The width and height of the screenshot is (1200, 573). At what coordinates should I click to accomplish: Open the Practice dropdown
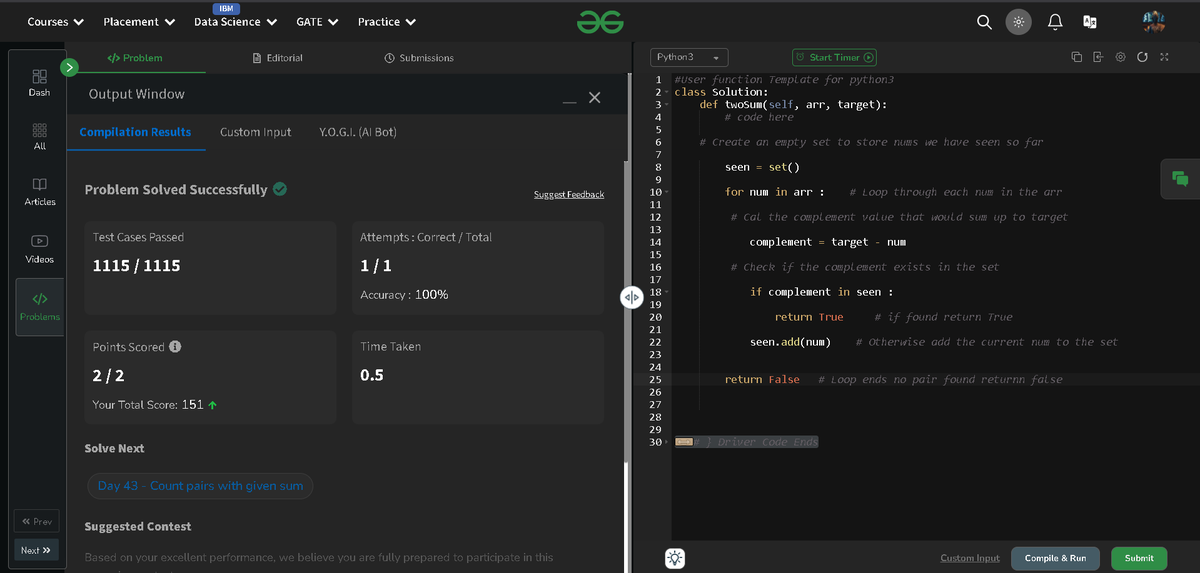click(x=387, y=22)
